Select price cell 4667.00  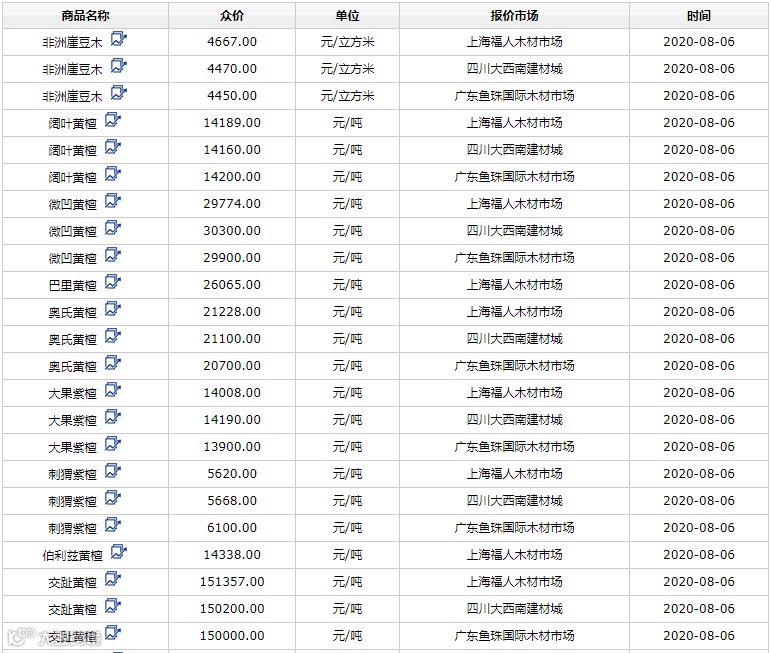click(x=232, y=42)
